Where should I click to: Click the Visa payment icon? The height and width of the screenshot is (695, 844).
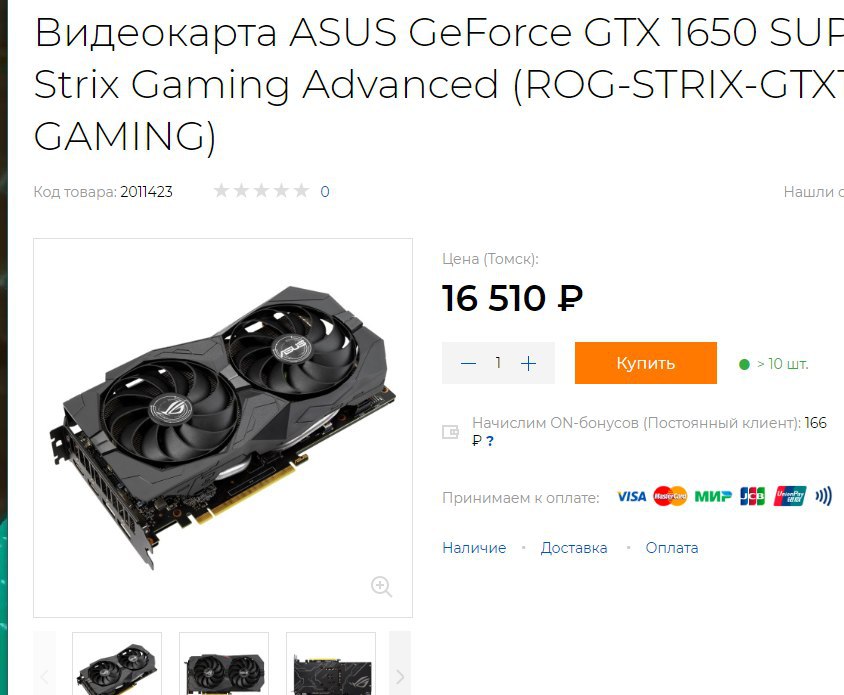click(631, 496)
